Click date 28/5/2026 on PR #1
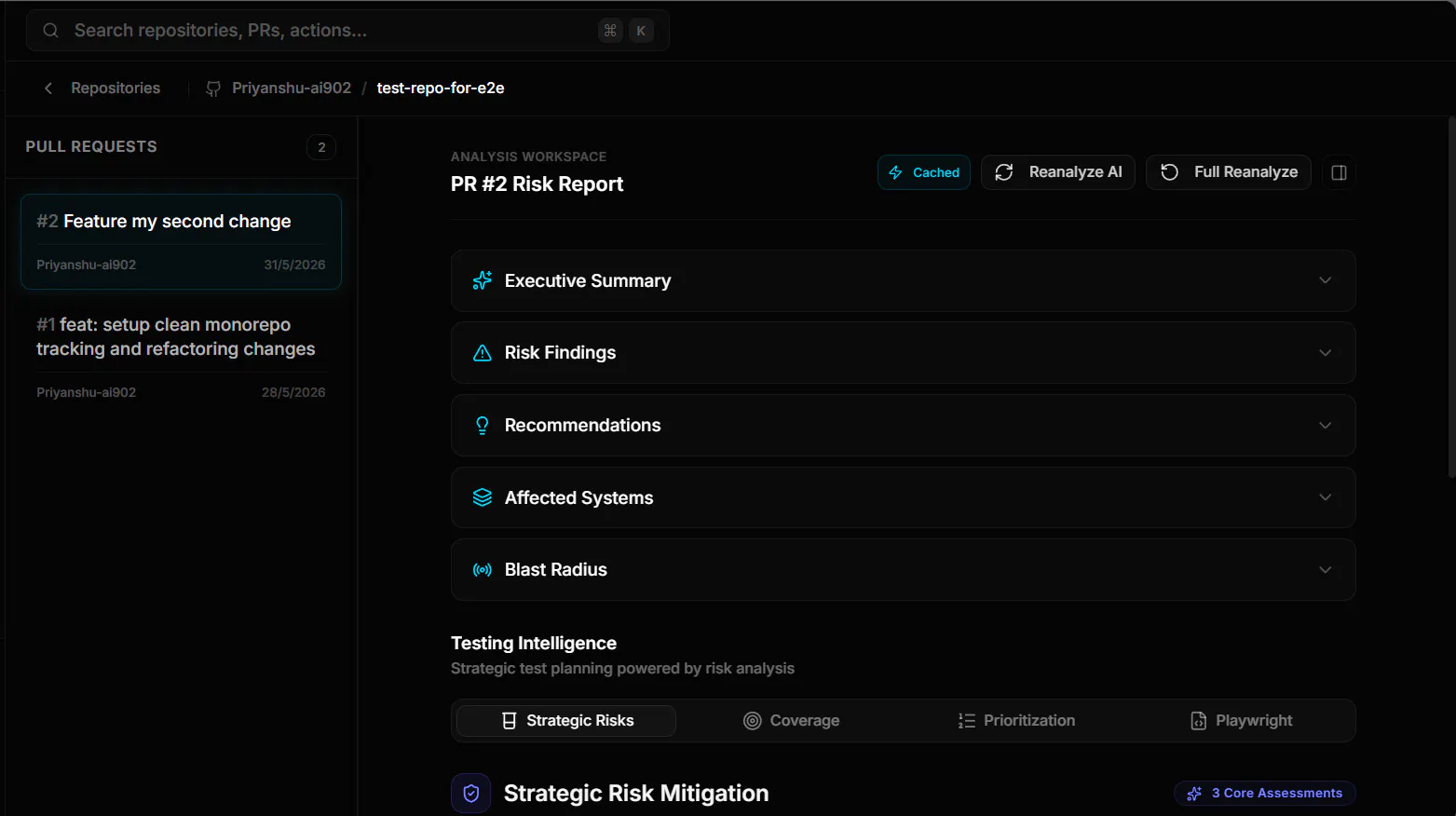This screenshot has height=816, width=1456. (x=293, y=392)
